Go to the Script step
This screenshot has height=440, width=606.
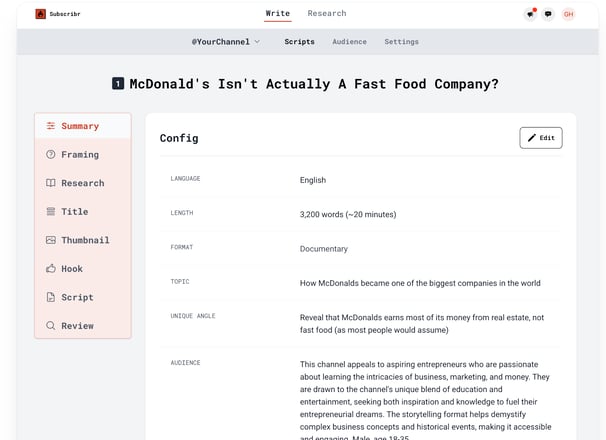pos(83,297)
